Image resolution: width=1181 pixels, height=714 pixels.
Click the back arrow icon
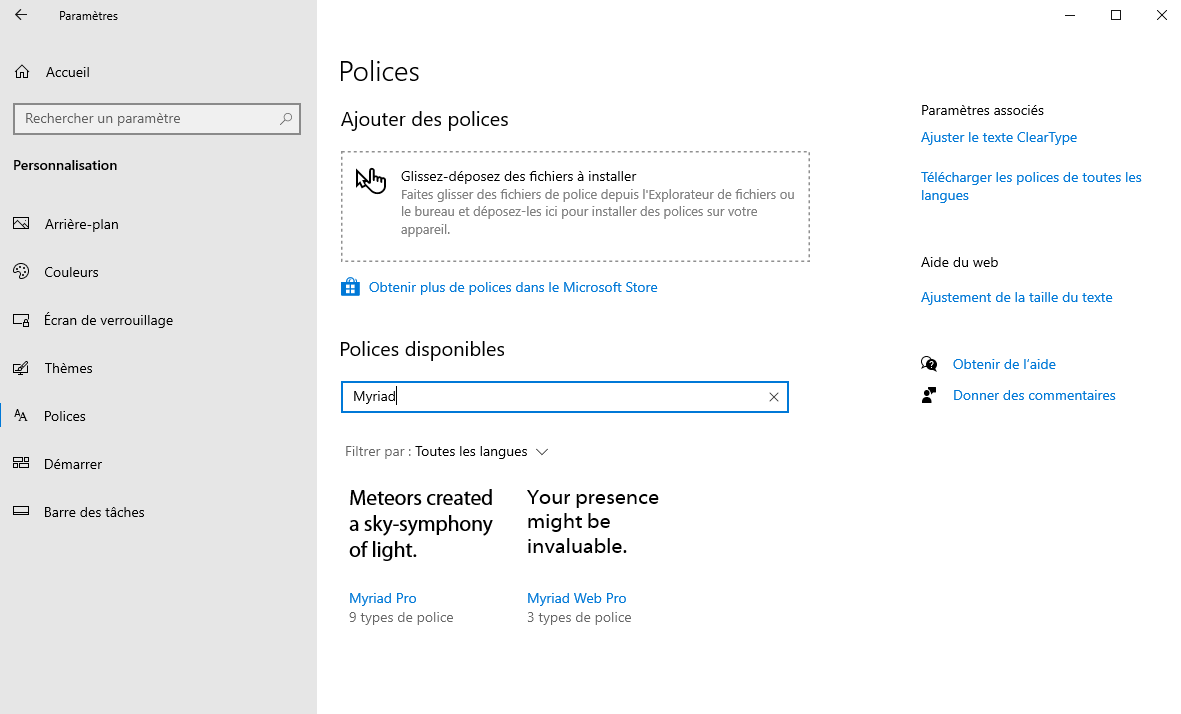[x=21, y=15]
